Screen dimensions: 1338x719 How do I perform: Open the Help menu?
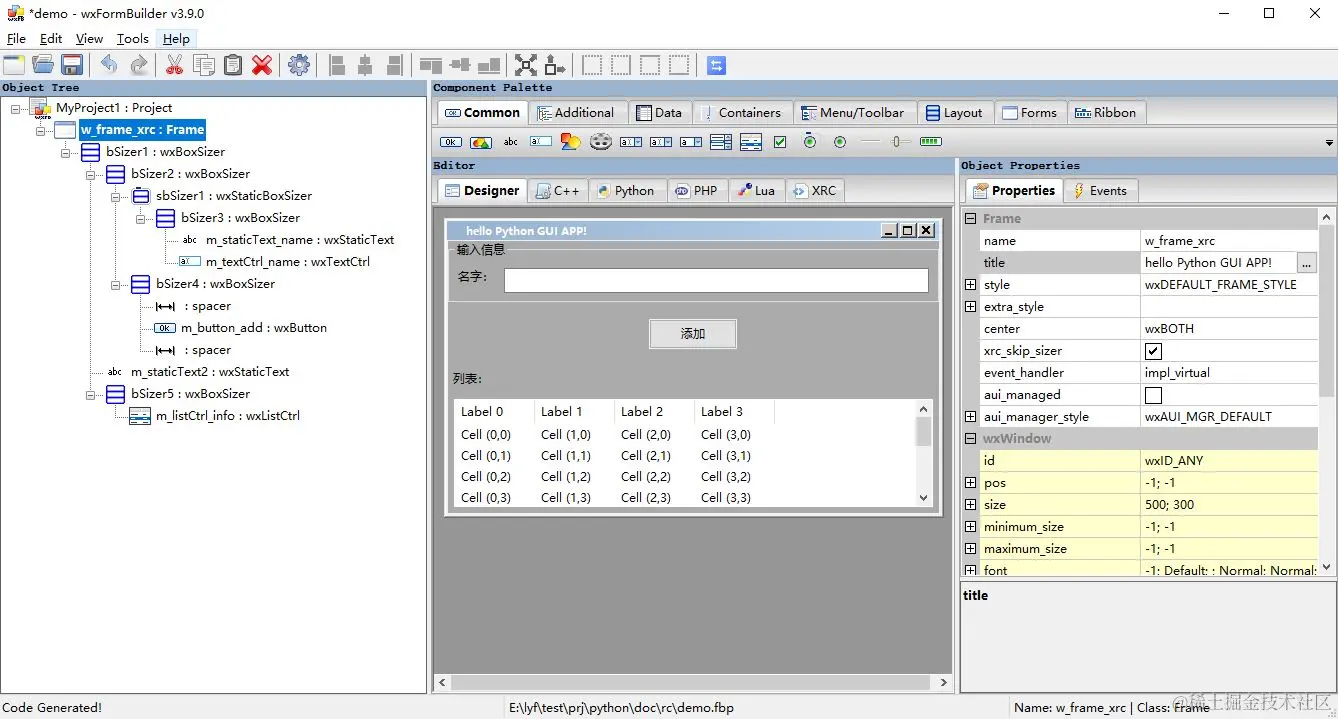[177, 39]
